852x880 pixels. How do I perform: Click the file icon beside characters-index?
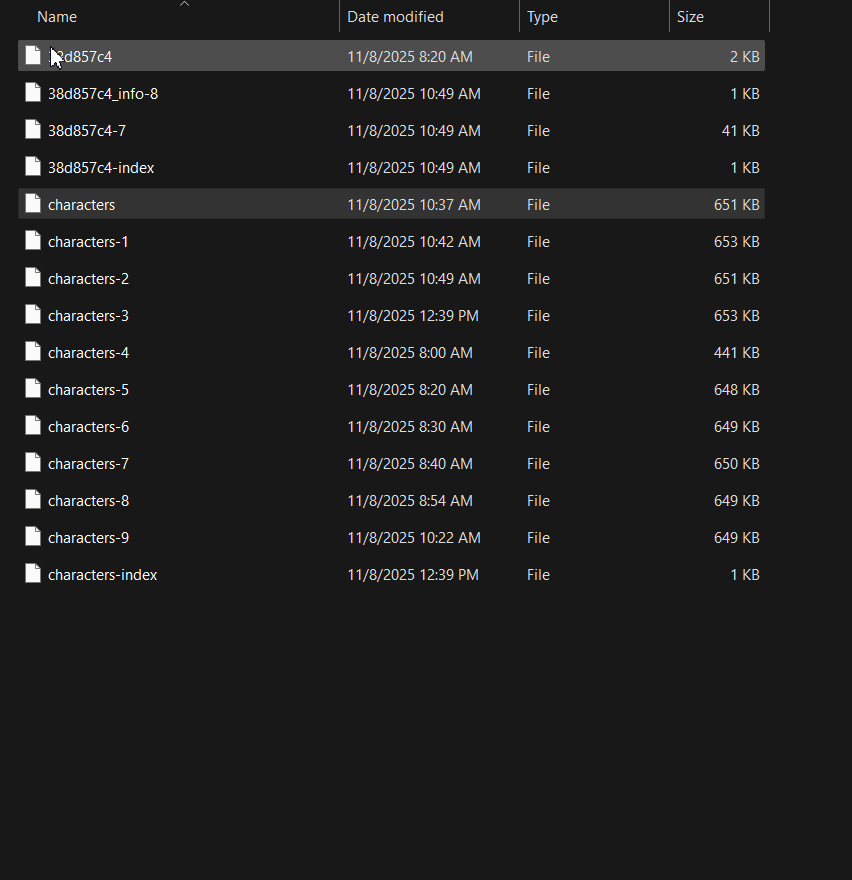[x=33, y=574]
